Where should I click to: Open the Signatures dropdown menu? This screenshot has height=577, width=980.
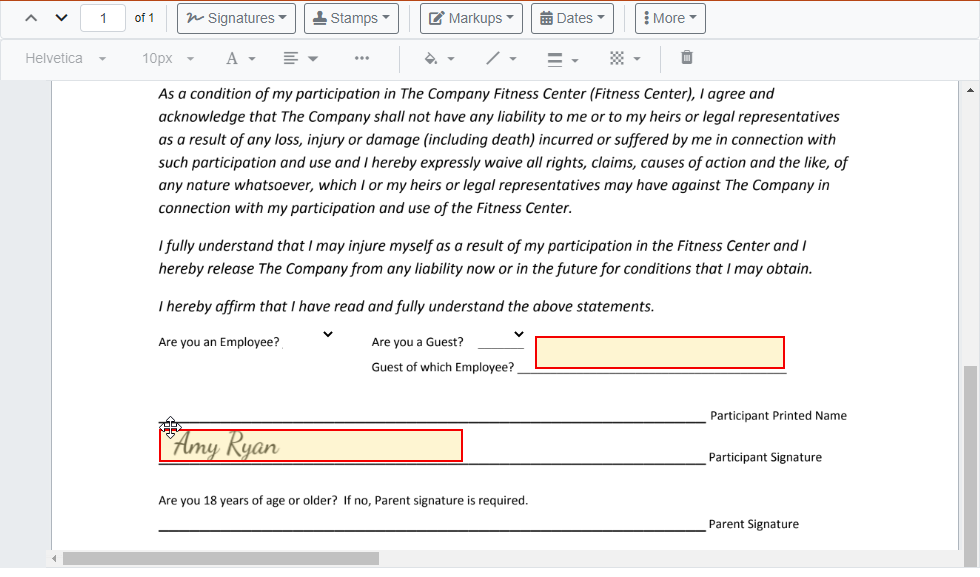[236, 18]
